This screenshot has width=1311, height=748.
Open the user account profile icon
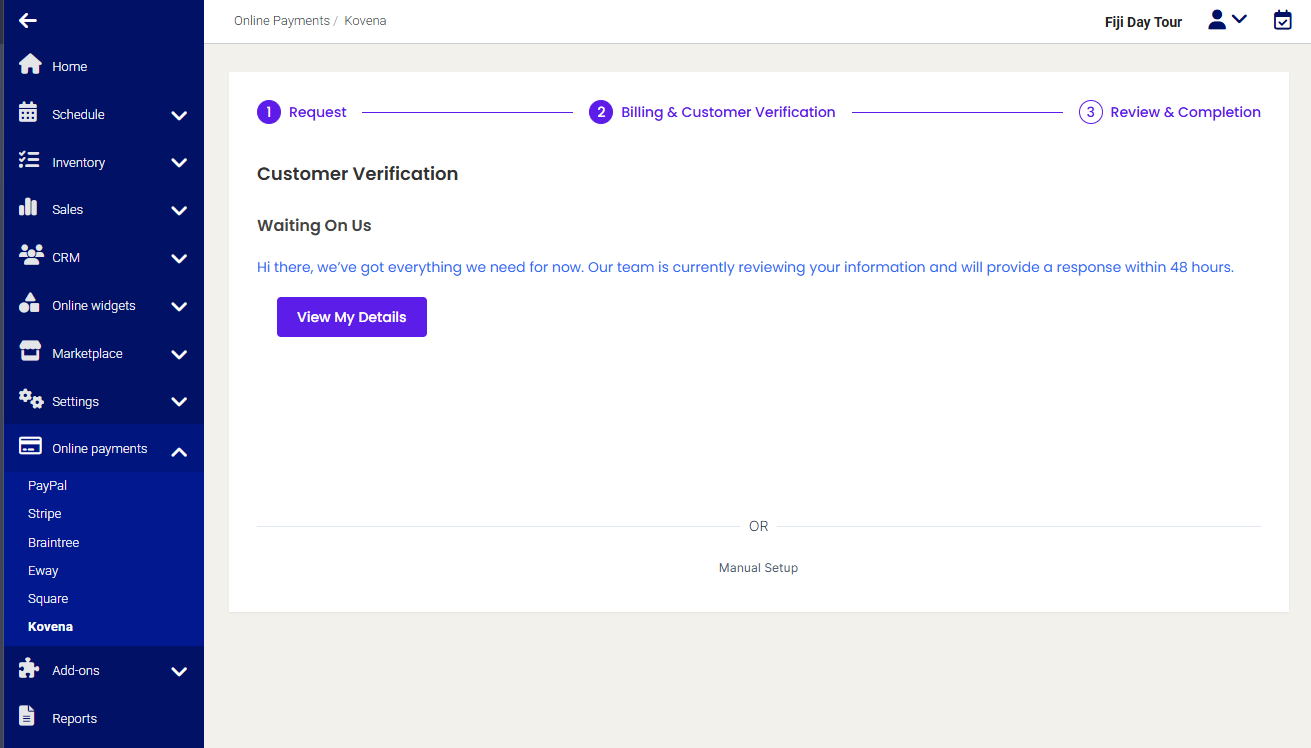coord(1217,19)
